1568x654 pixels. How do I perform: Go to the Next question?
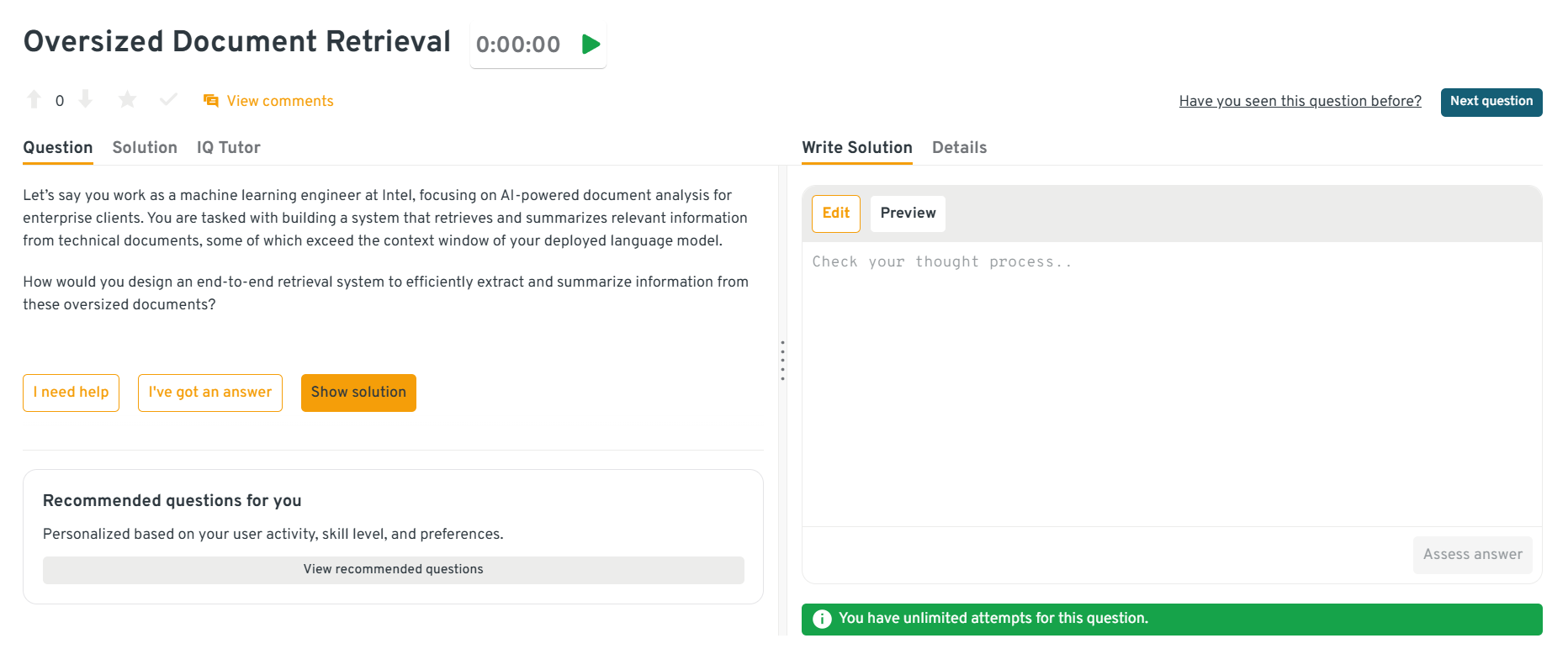tap(1491, 102)
